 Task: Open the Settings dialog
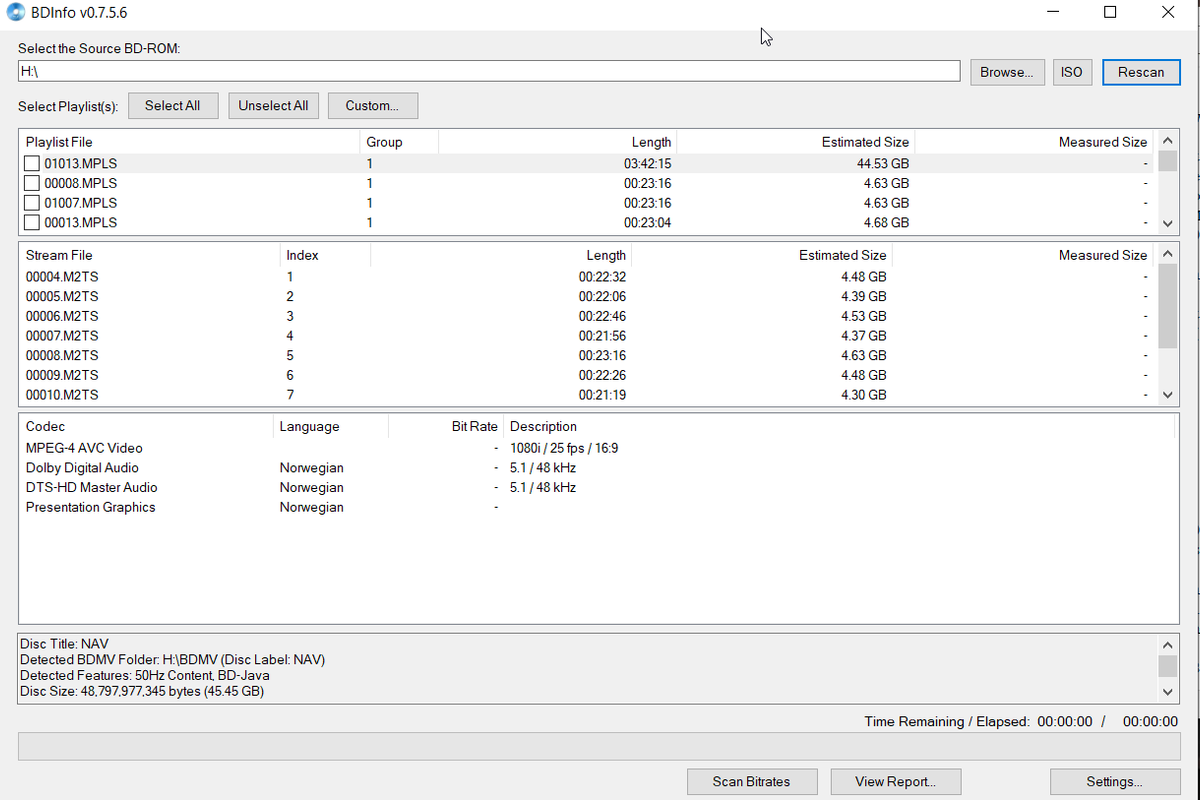[x=1115, y=781]
